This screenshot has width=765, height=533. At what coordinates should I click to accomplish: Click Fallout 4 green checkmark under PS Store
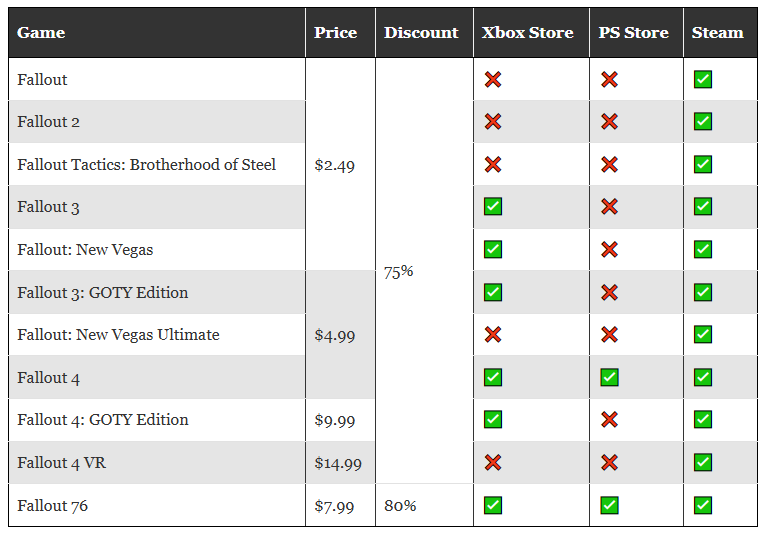point(609,377)
